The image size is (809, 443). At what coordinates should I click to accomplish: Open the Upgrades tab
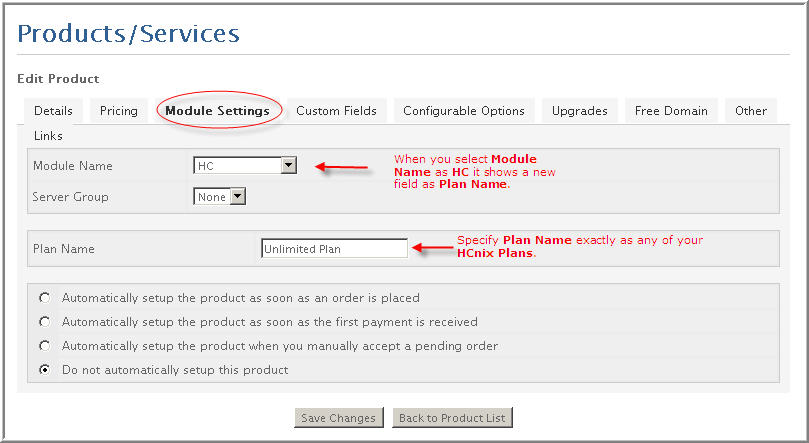tap(579, 111)
